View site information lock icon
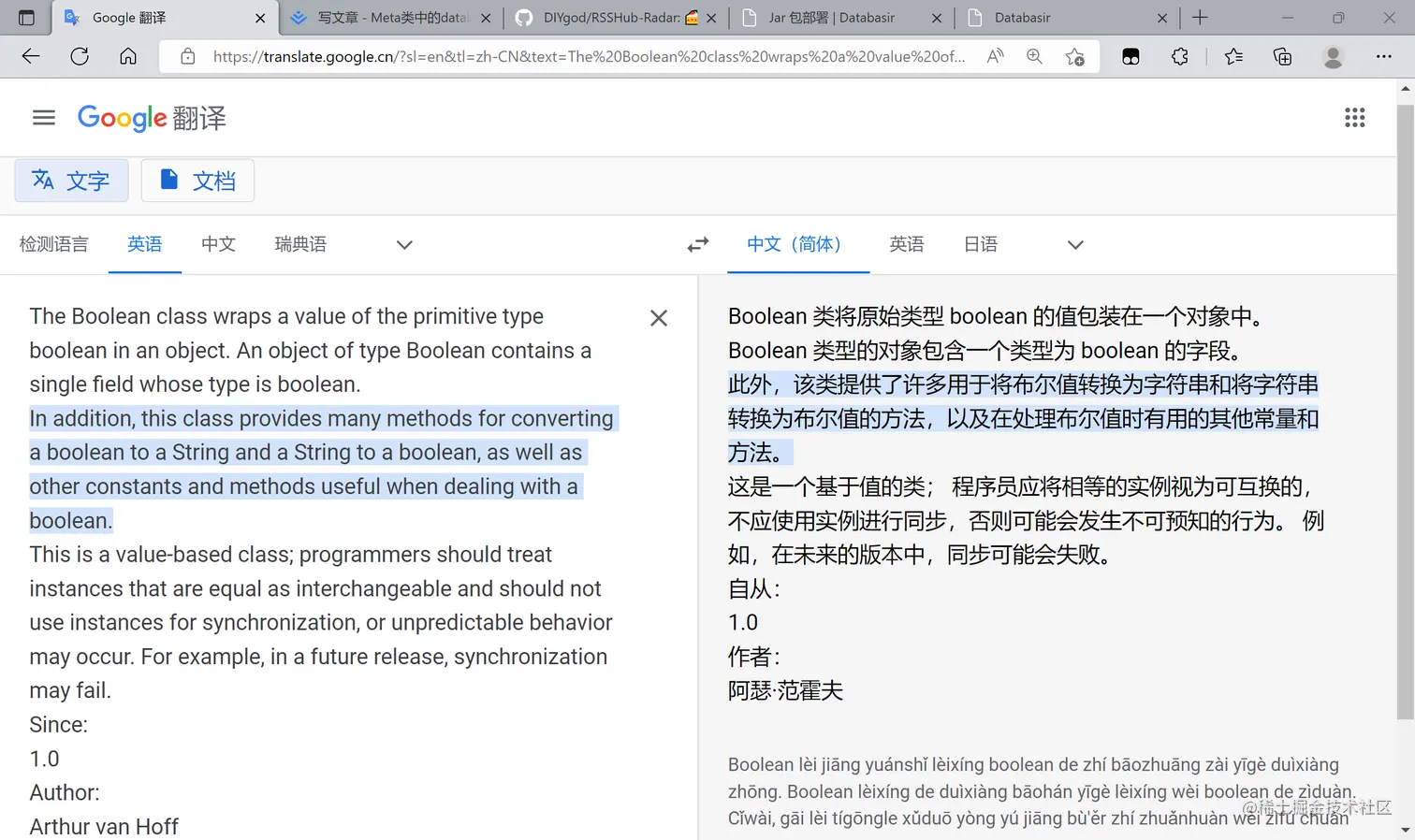 188,56
